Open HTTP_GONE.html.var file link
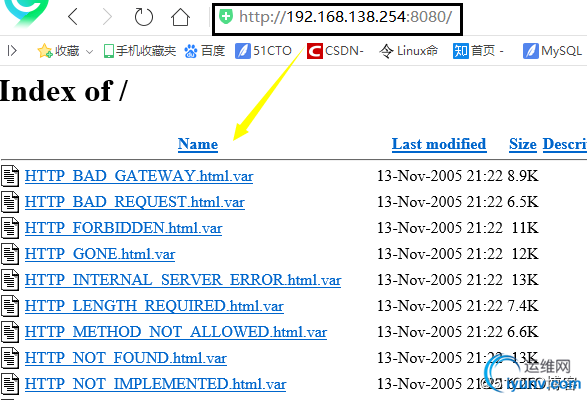Screen dimensions: 587x400 point(100,254)
